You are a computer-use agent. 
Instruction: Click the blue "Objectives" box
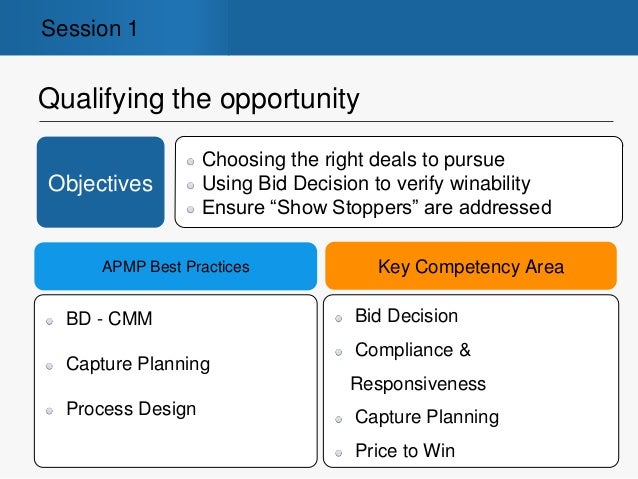101,184
